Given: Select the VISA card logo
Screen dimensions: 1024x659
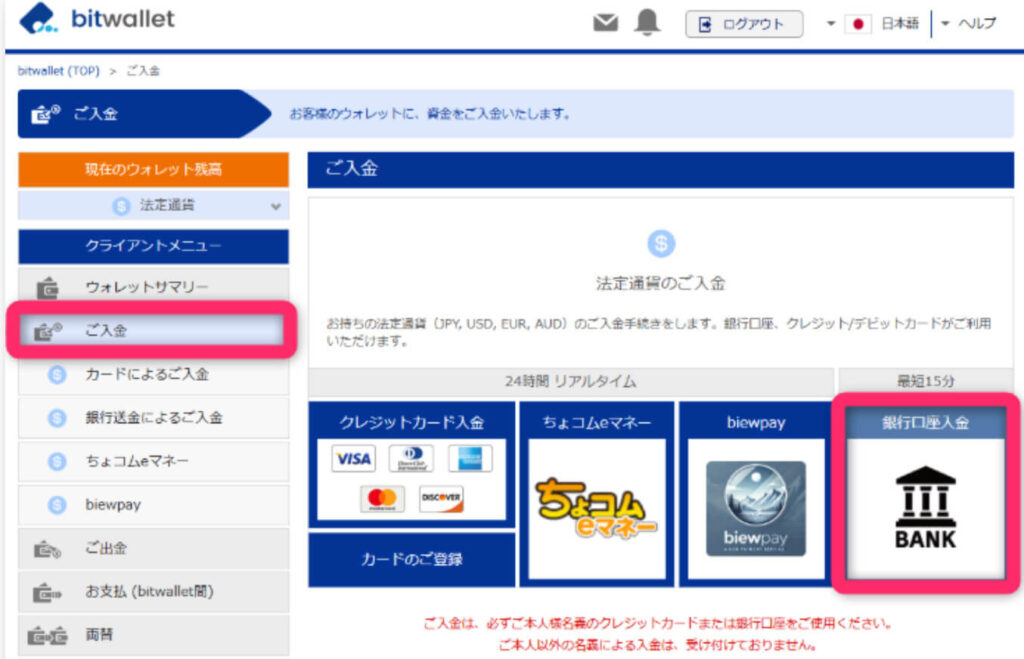Looking at the screenshot, I should pos(356,458).
